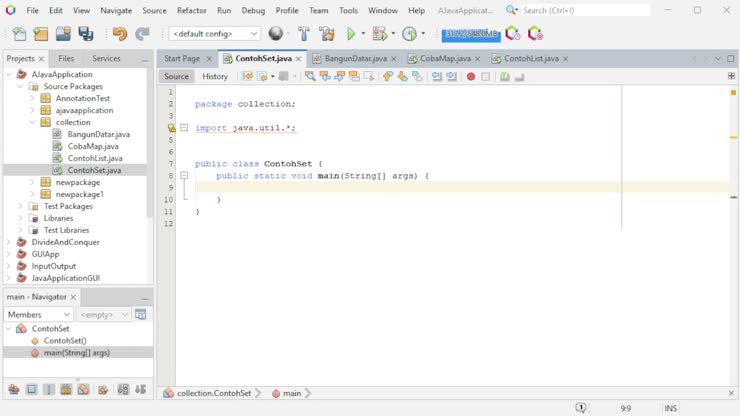Click the Source view button

[x=176, y=76]
